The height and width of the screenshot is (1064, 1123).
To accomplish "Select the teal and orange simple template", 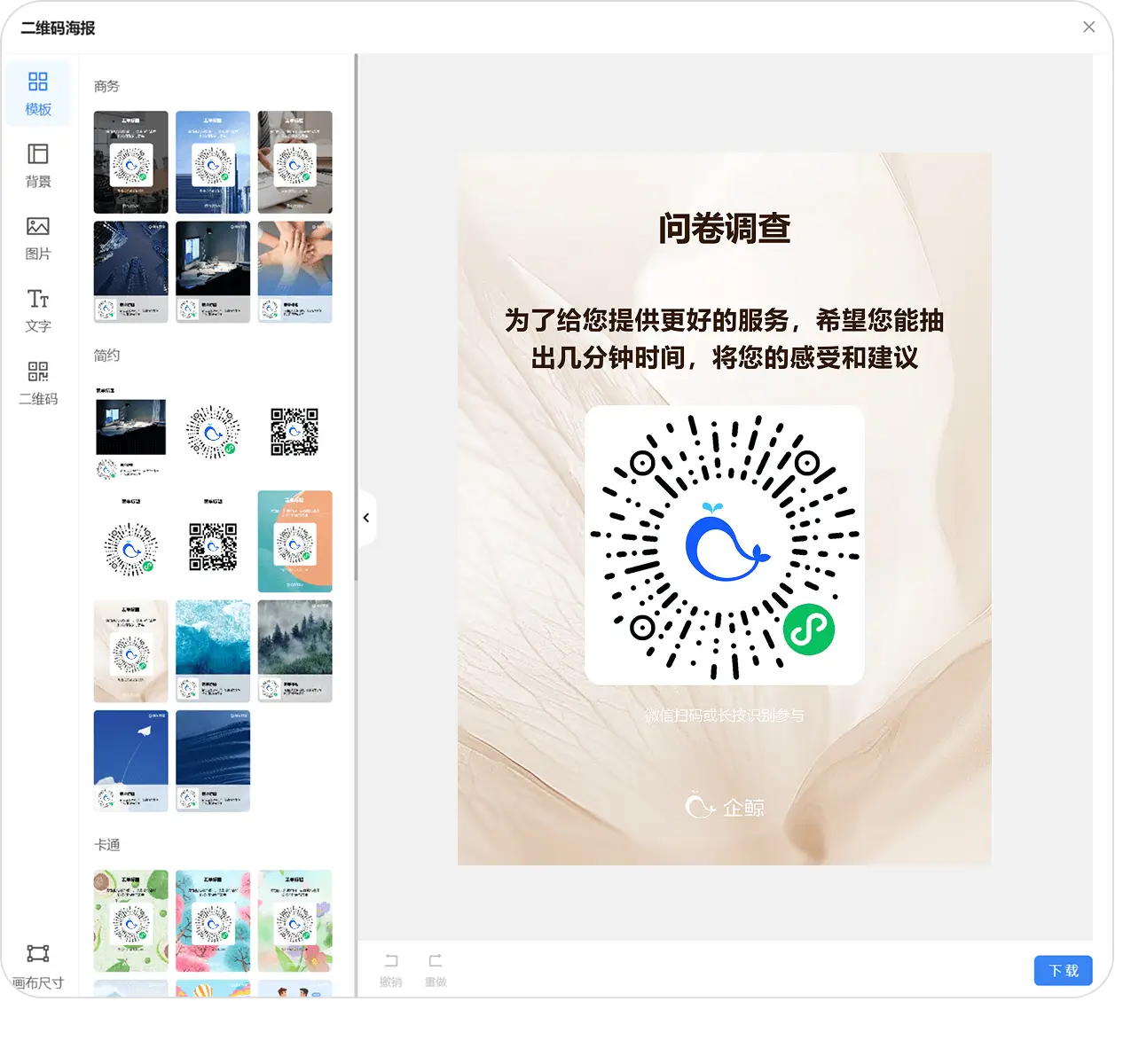I will click(x=294, y=542).
